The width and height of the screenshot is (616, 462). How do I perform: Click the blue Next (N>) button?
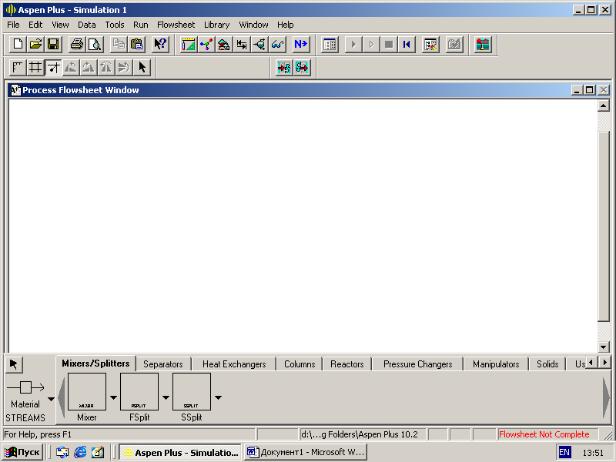pos(301,44)
